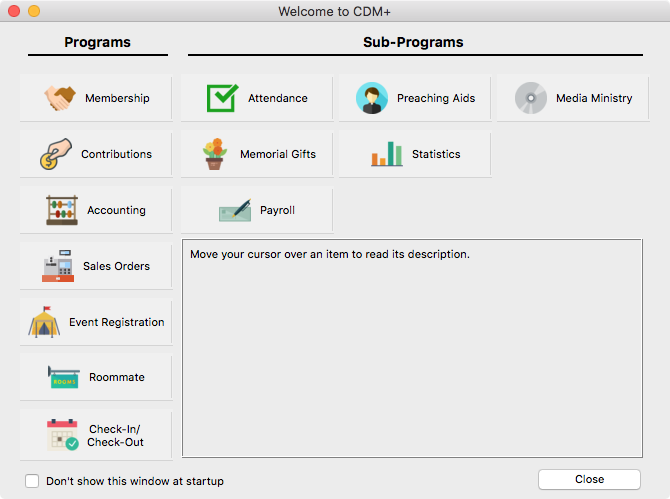
Task: Open Memorial Gifts via the flower pot icon
Action: [x=214, y=154]
